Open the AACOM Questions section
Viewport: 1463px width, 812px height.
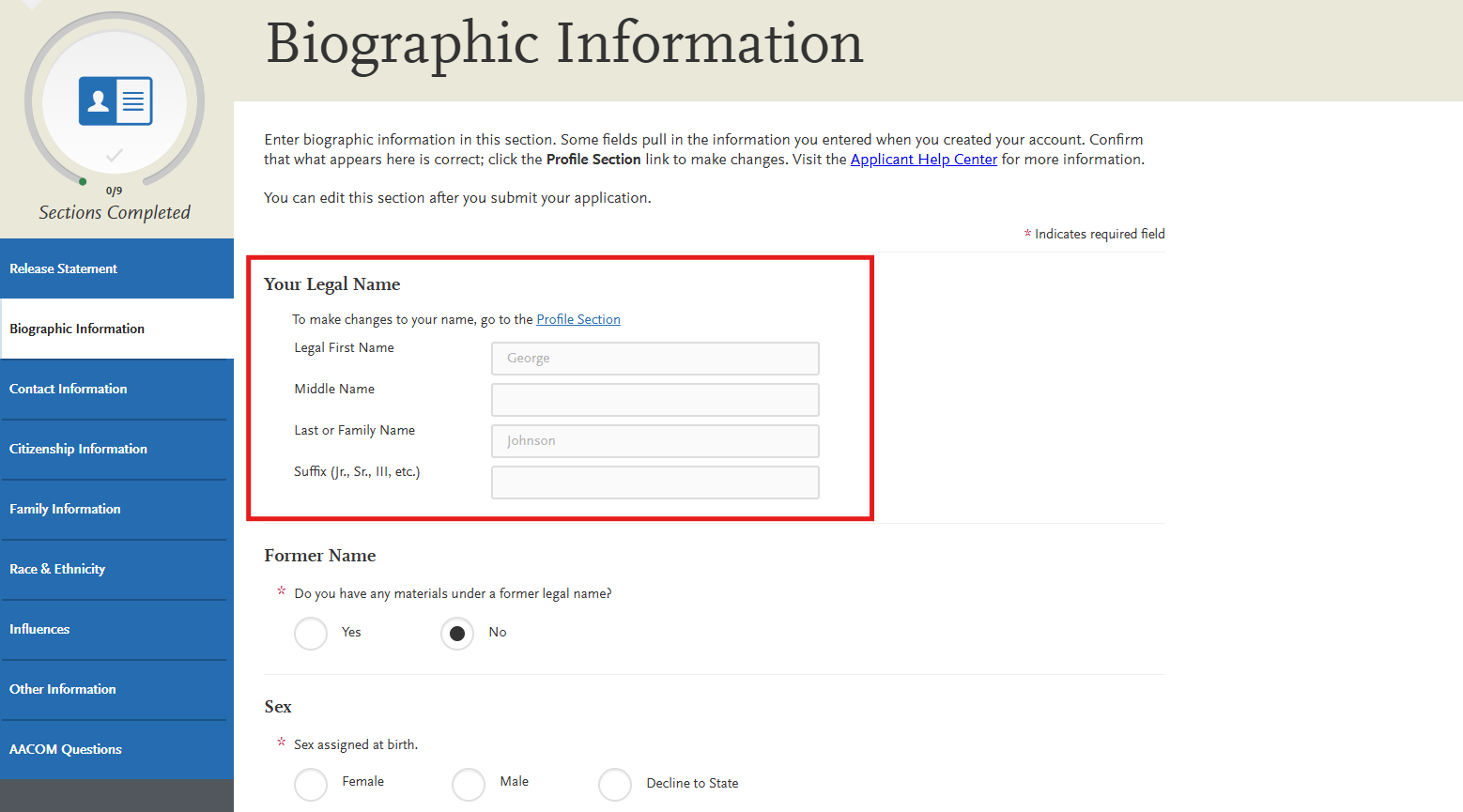tap(65, 749)
